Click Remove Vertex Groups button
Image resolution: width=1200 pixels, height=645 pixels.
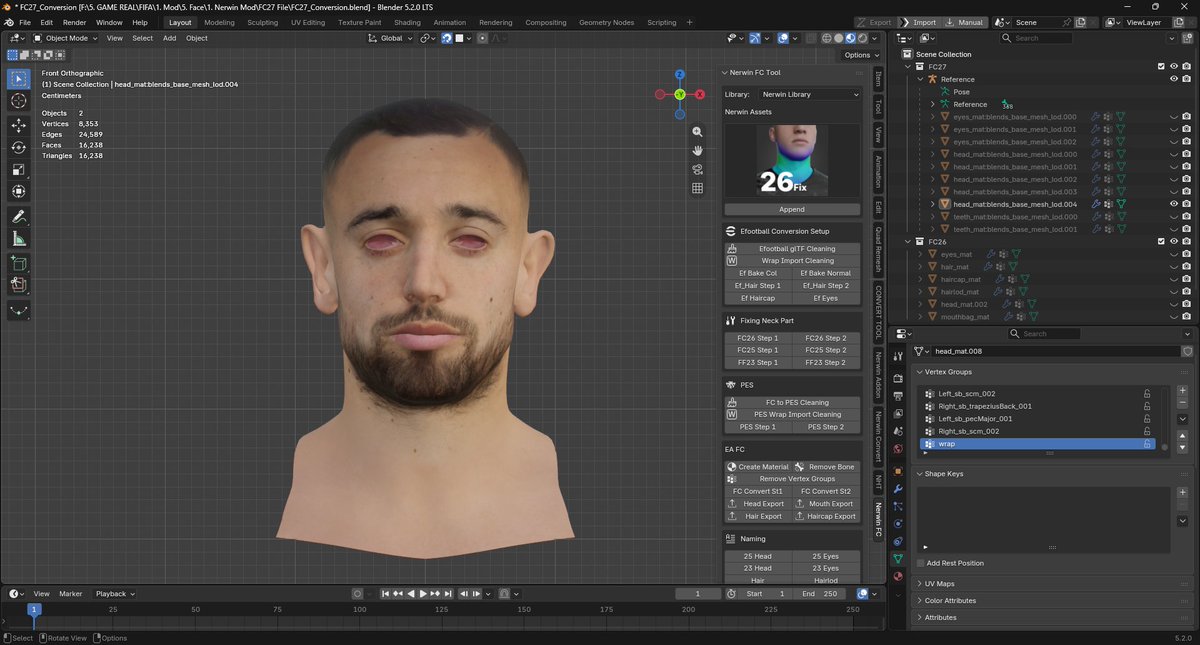(792, 479)
